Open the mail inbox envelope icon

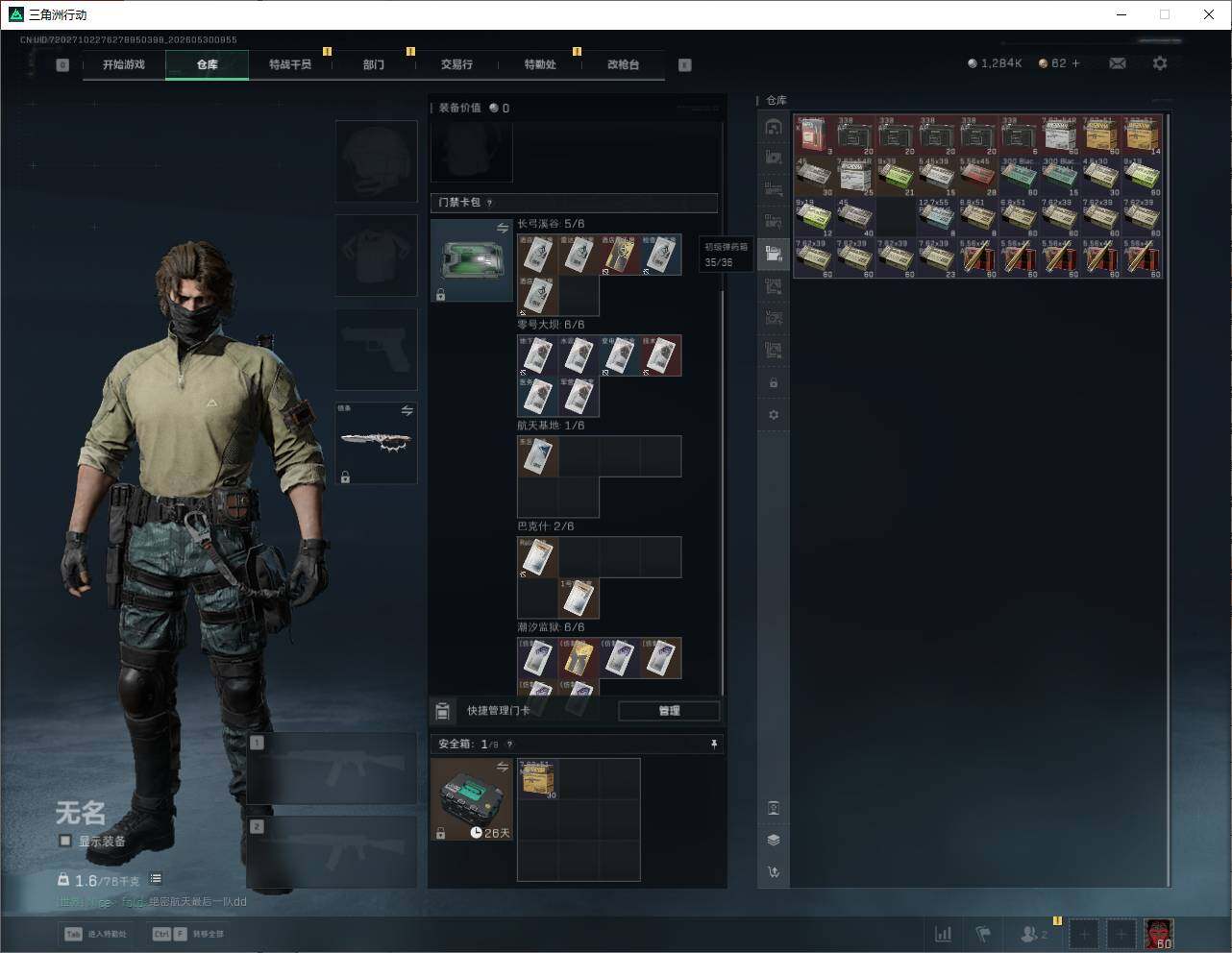1118,63
